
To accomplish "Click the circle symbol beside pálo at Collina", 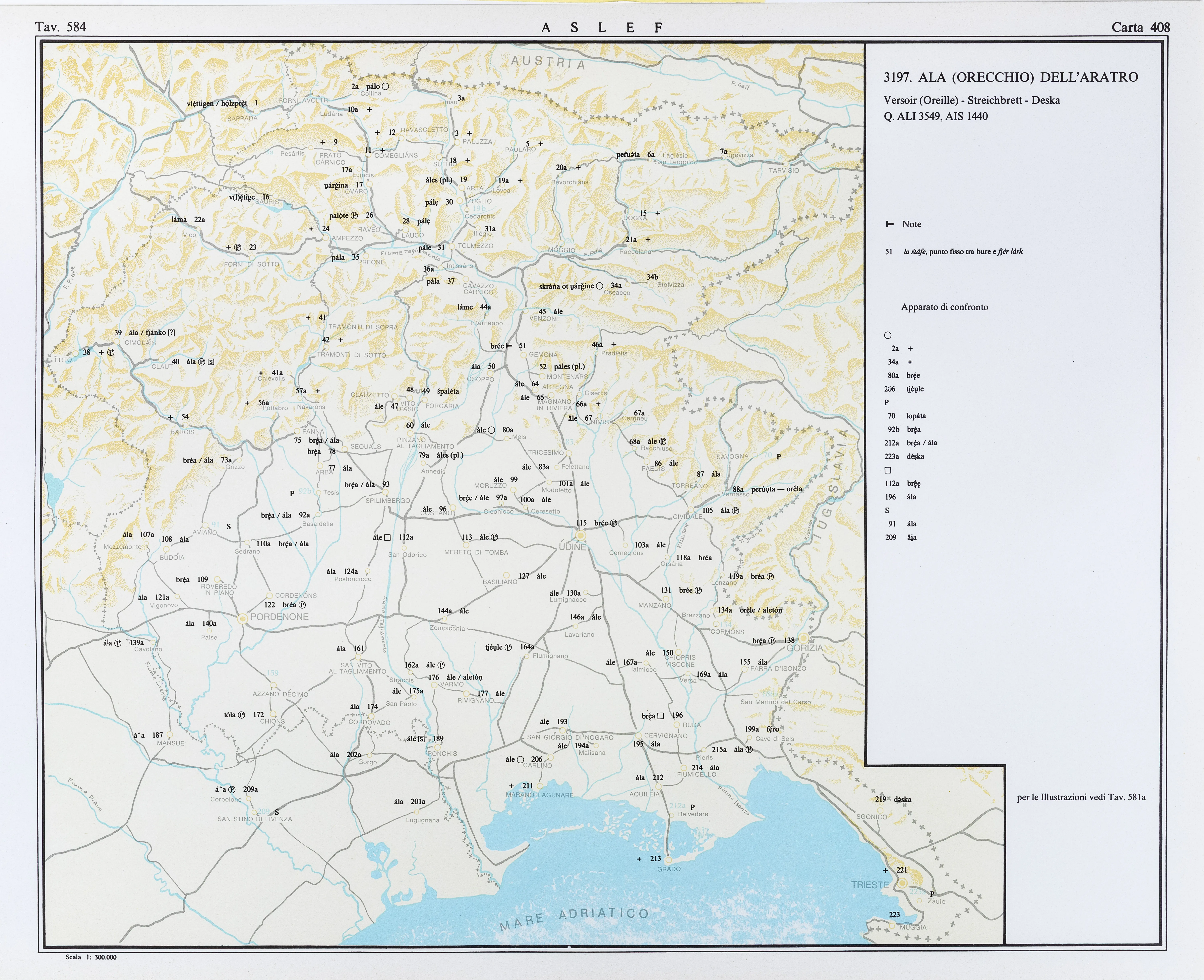I will point(386,86).
